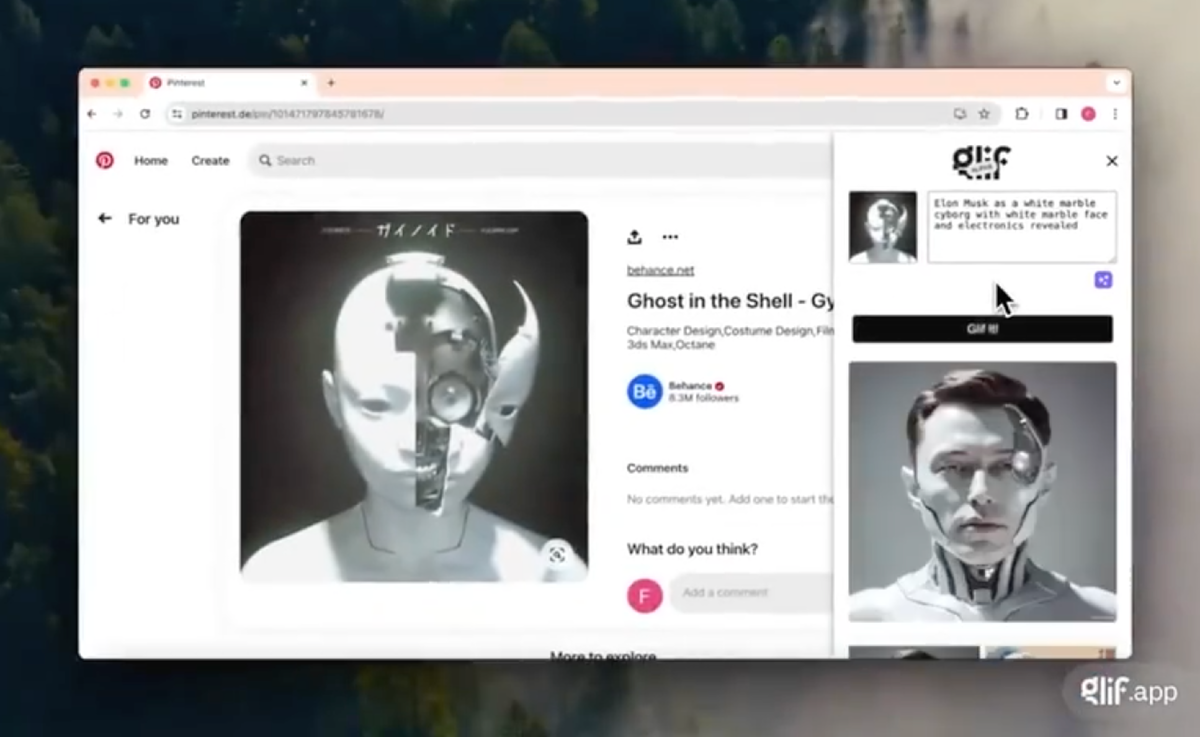
Task: Click the Ghost in the Shell pin title
Action: pyautogui.click(x=729, y=301)
